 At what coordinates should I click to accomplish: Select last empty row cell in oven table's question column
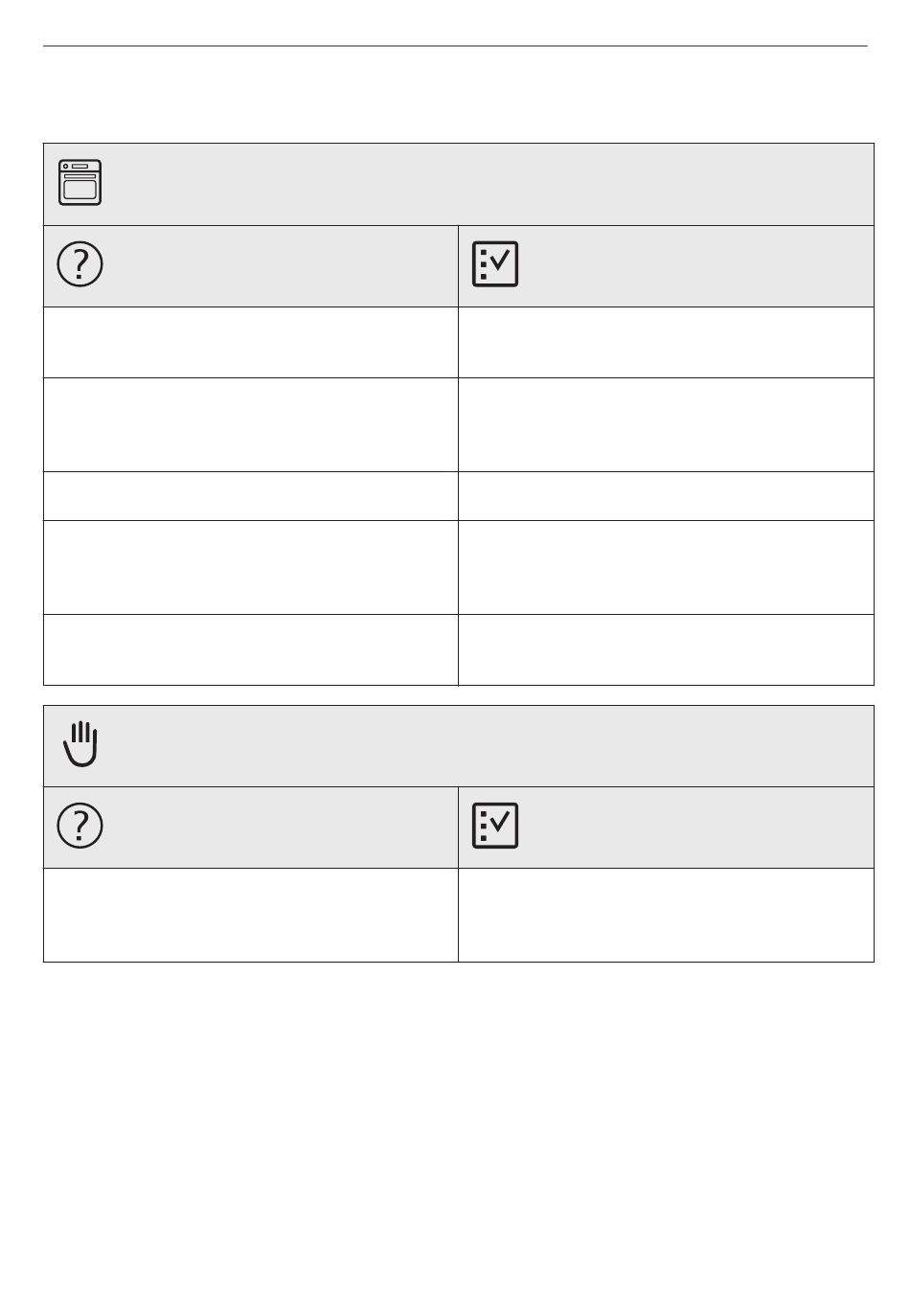tap(251, 649)
